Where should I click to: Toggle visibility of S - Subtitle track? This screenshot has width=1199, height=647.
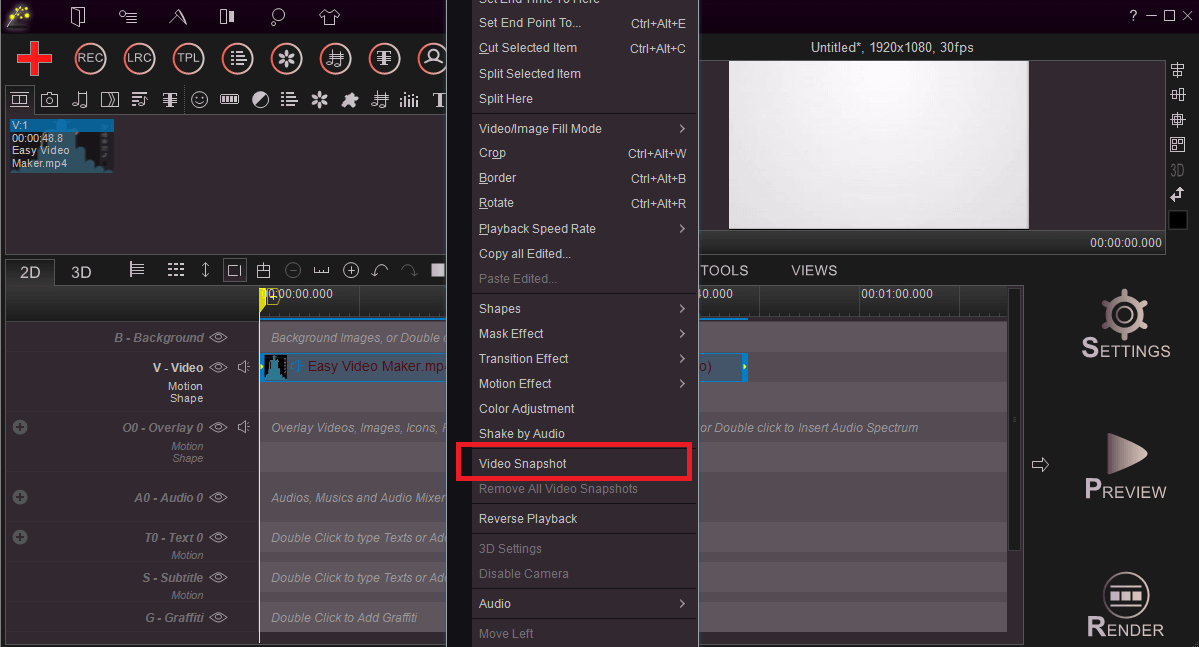tap(219, 577)
